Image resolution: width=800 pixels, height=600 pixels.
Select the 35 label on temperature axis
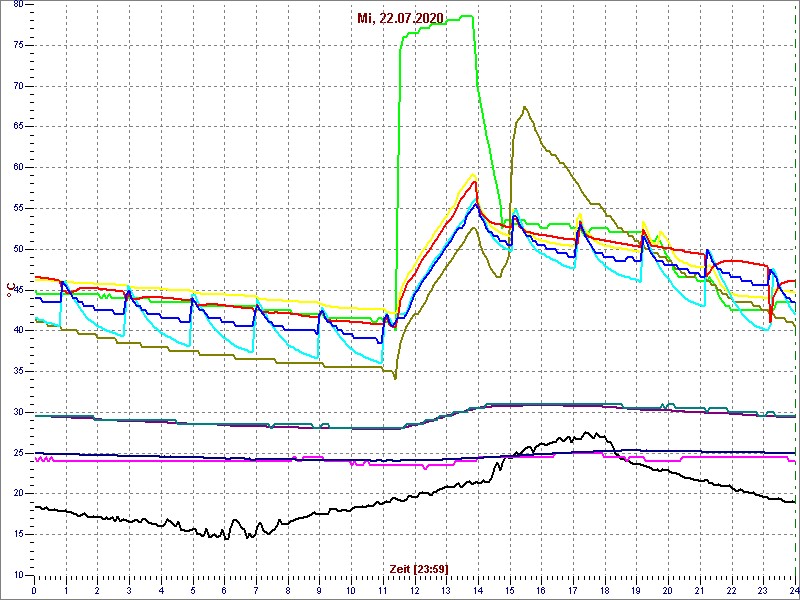(x=17, y=371)
